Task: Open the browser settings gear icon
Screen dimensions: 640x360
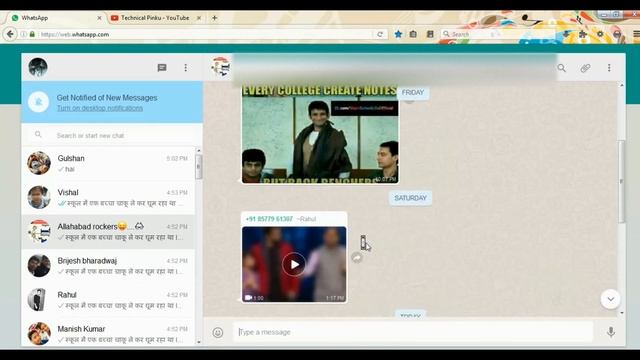Action: coord(600,34)
